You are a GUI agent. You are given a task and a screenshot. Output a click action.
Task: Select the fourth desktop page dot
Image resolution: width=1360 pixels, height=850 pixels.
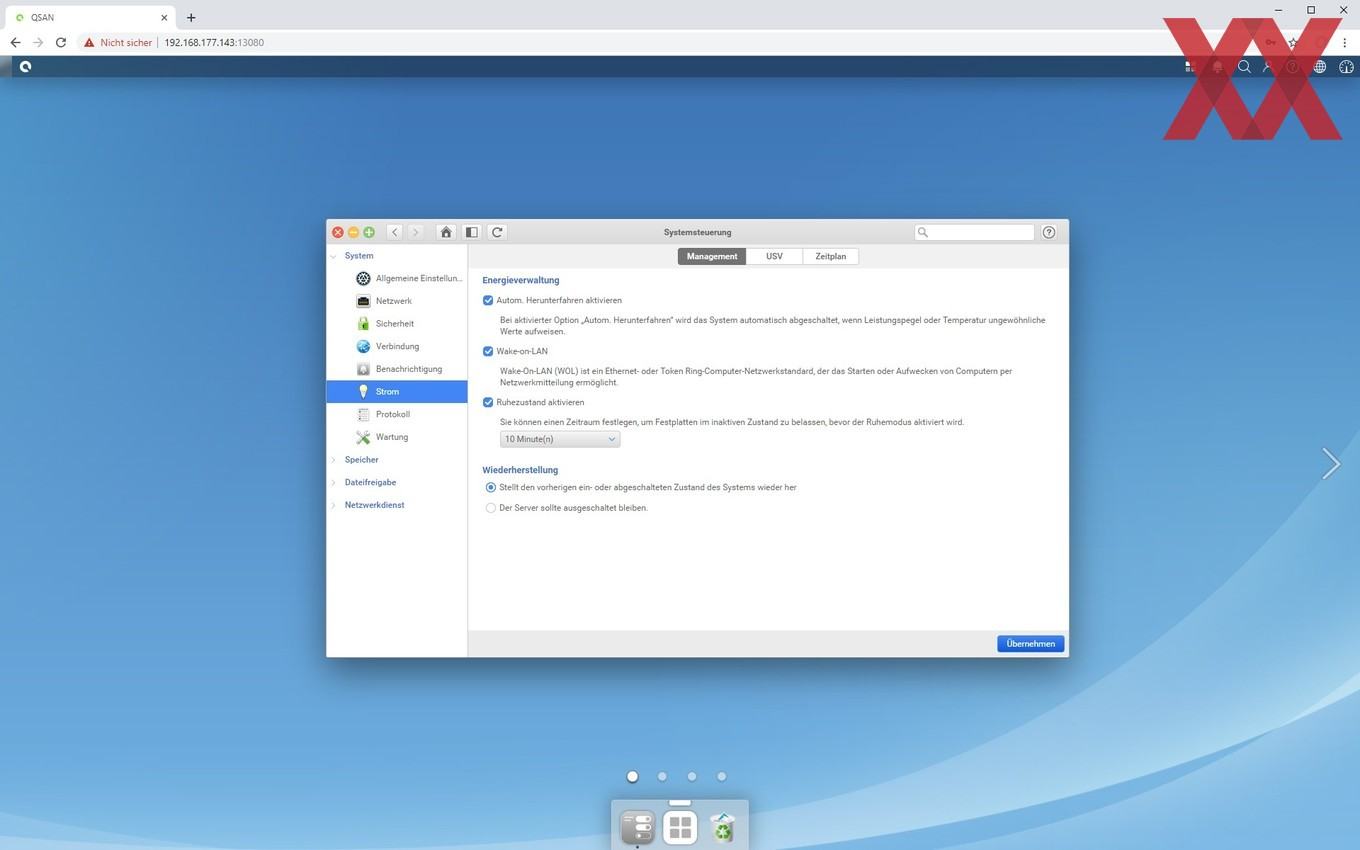(721, 776)
